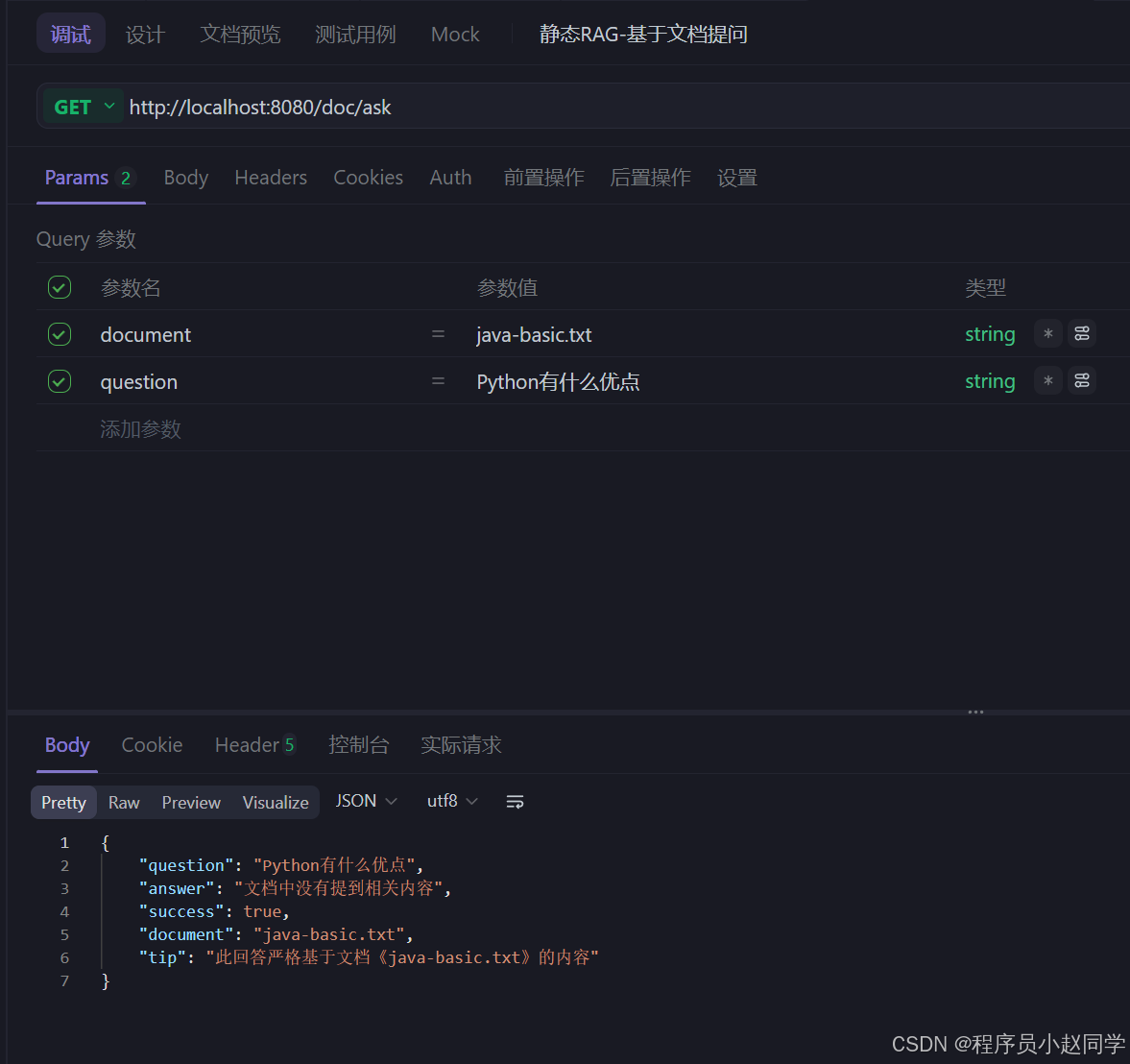Click the "tip" line in JSON response
This screenshot has height=1064, width=1130.
pyautogui.click(x=369, y=957)
